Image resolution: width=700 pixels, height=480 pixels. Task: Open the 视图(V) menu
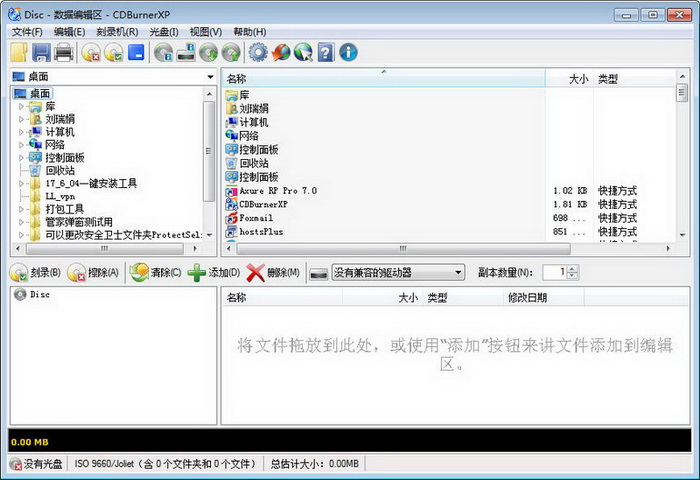[x=205, y=32]
